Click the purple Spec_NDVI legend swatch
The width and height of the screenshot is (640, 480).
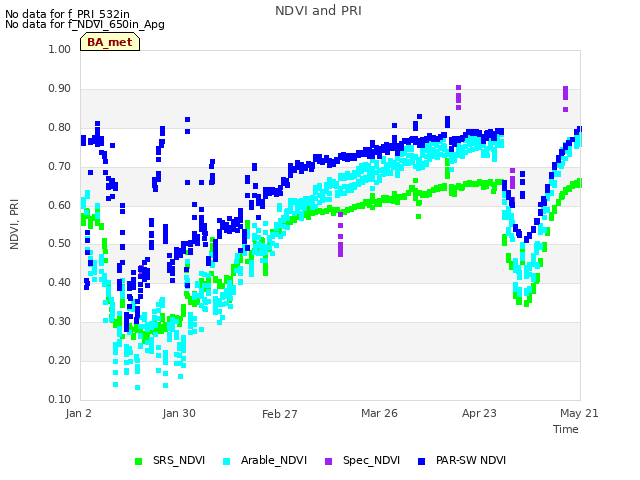point(329,461)
